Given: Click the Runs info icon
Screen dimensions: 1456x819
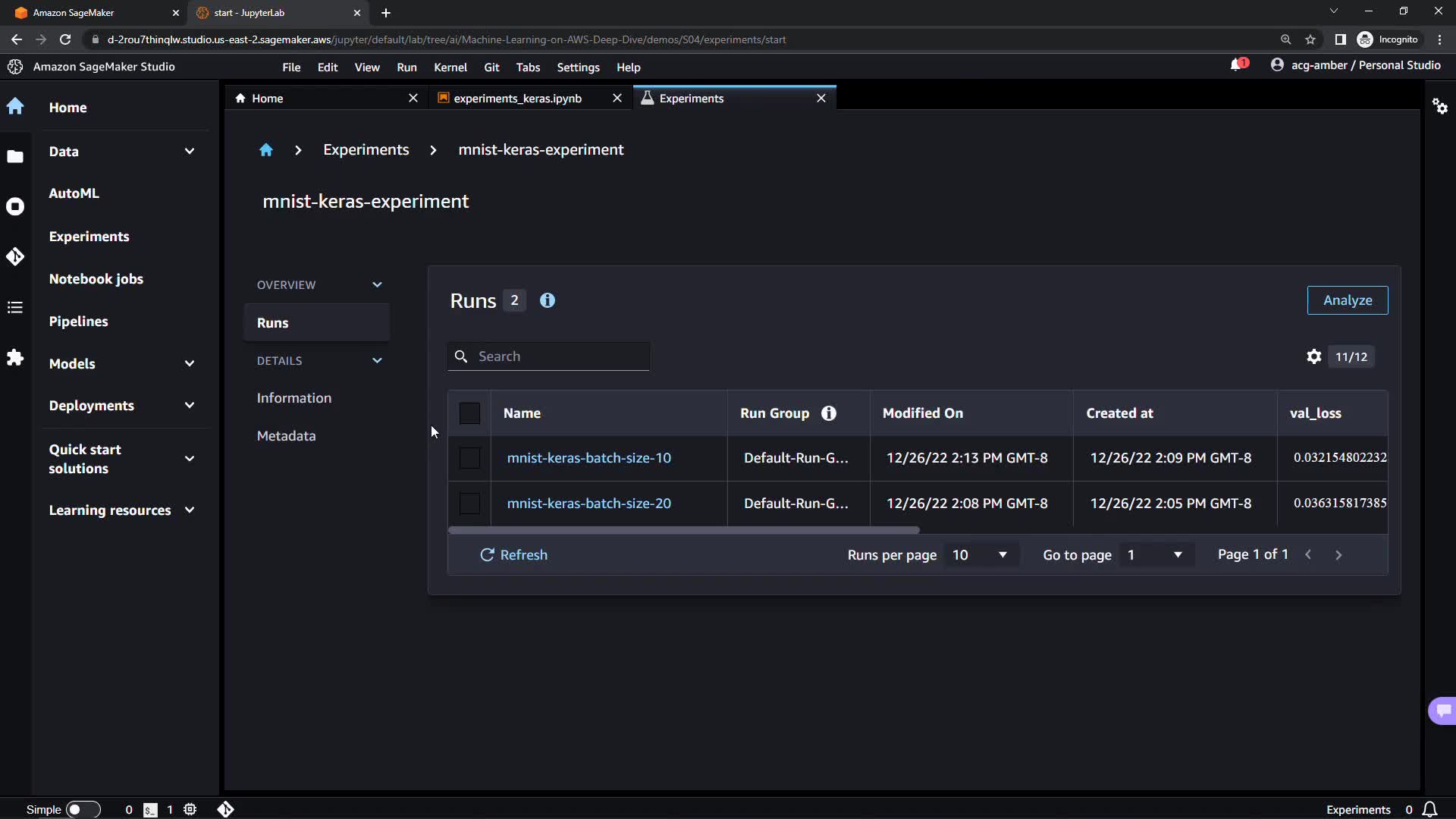Looking at the screenshot, I should tap(547, 300).
